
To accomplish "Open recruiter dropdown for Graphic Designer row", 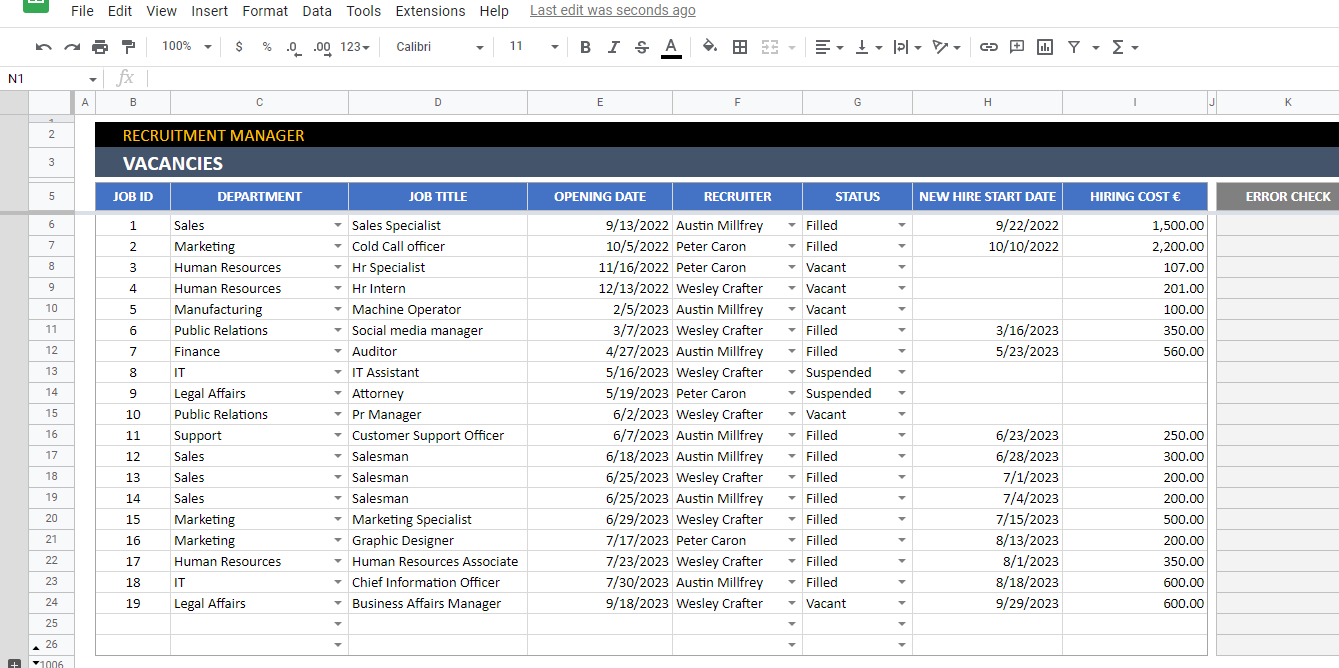I will tap(792, 541).
